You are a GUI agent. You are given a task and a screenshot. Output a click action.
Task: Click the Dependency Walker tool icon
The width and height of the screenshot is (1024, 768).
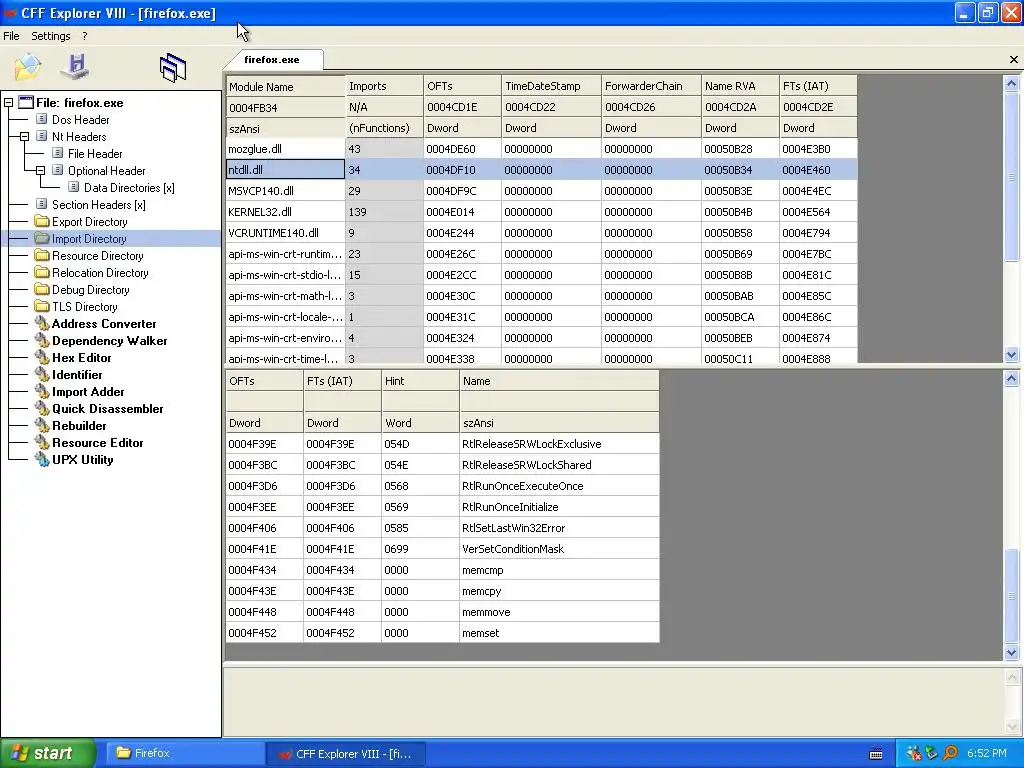click(x=42, y=340)
